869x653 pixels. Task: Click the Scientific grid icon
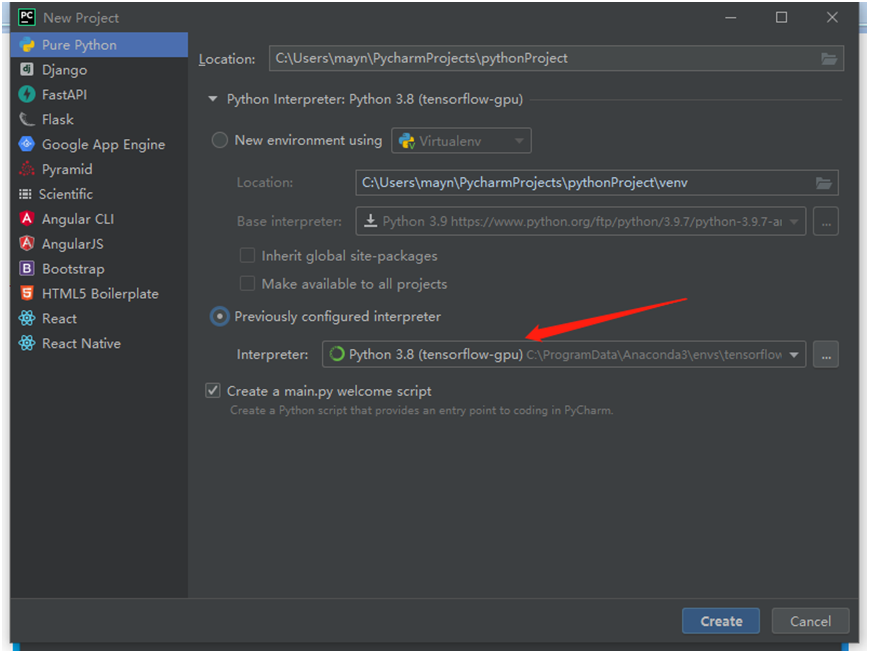coord(25,194)
